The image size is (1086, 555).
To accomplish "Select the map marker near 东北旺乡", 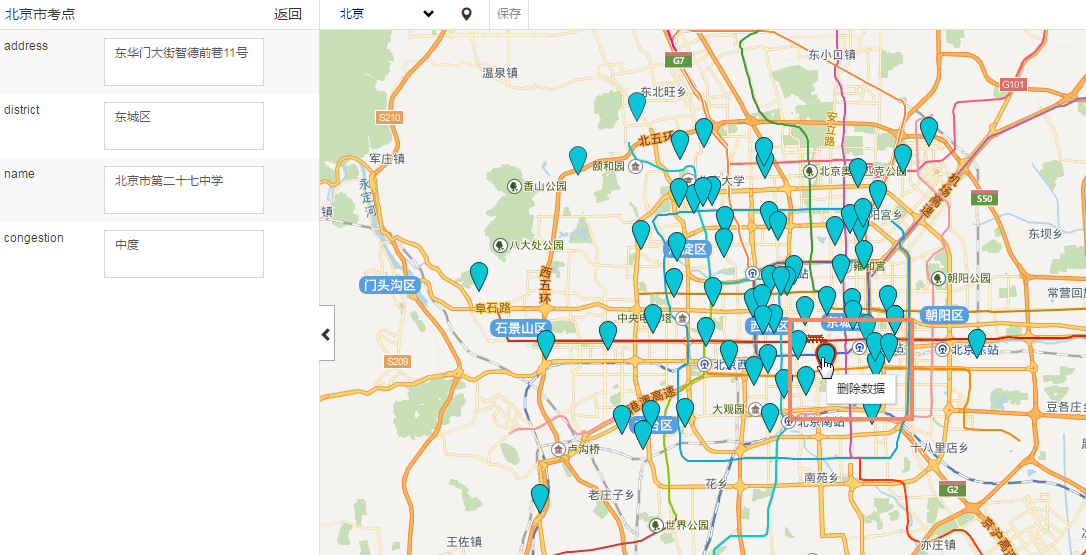I will coord(637,106).
